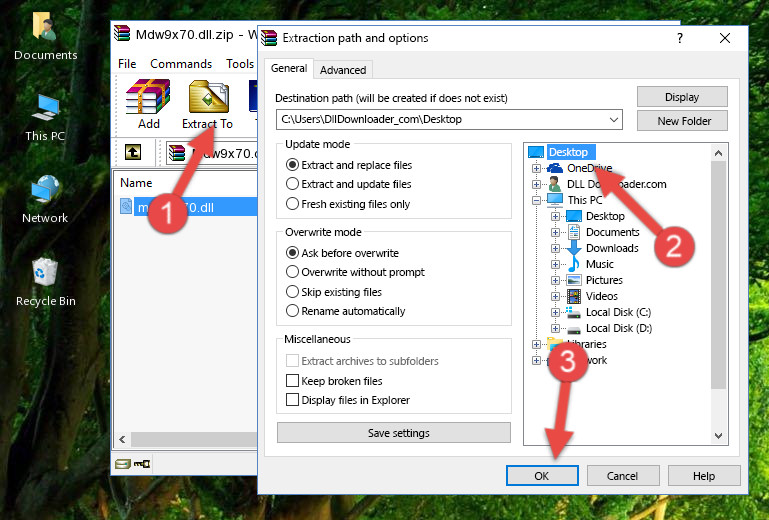Viewport: 769px width, 520px height.
Task: Select the Pictures folder icon in tree
Action: (x=573, y=281)
